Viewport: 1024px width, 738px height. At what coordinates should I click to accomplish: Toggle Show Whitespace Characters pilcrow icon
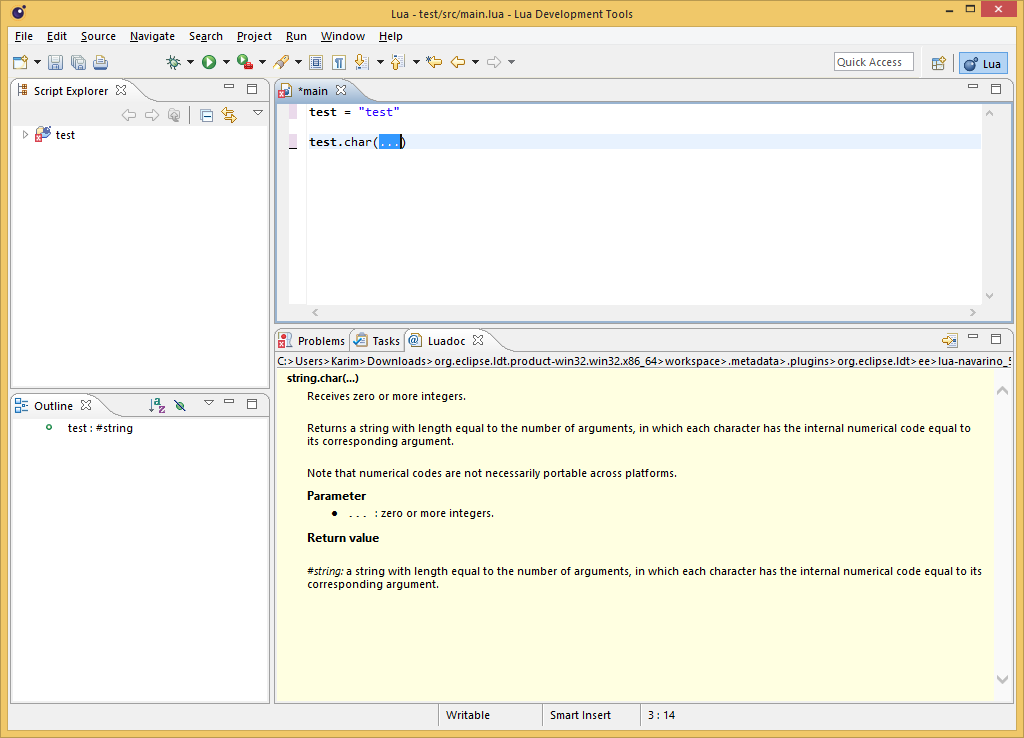pos(339,62)
